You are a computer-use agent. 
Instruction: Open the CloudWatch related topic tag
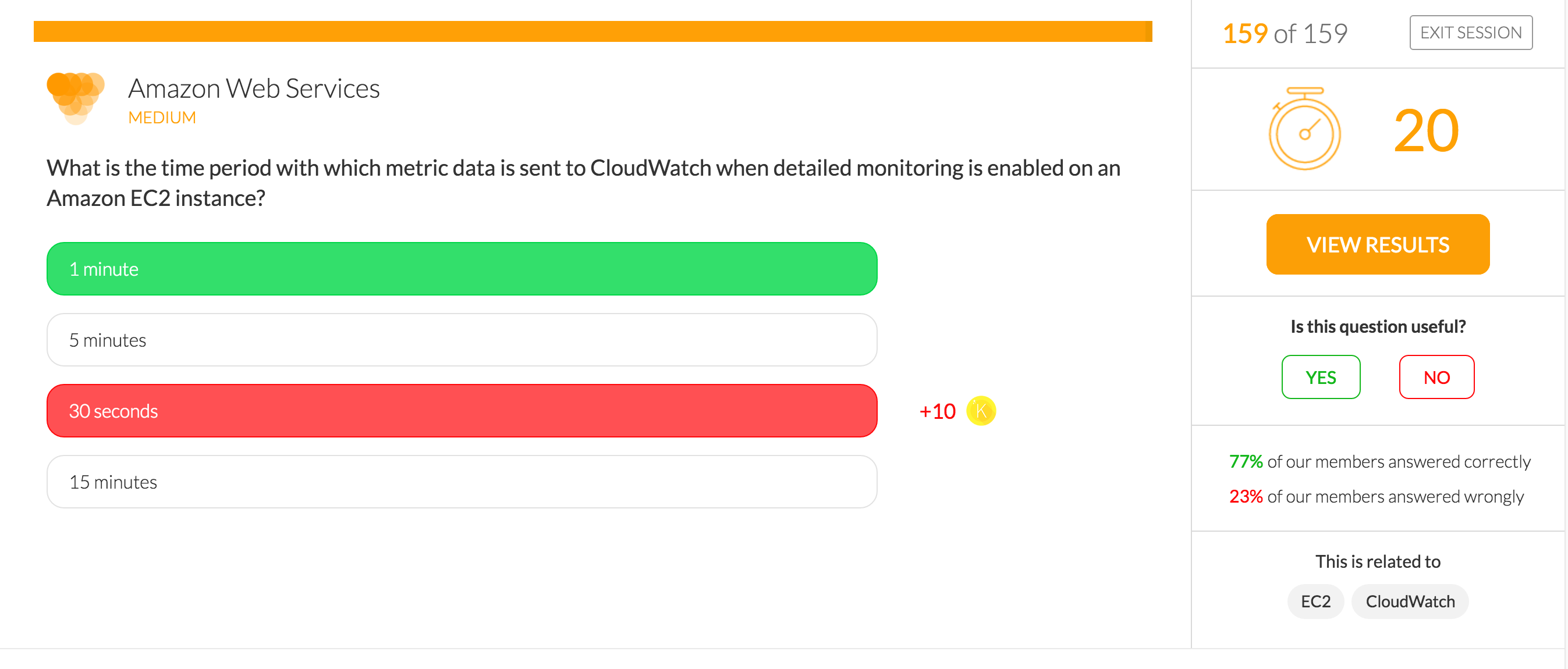click(1410, 602)
